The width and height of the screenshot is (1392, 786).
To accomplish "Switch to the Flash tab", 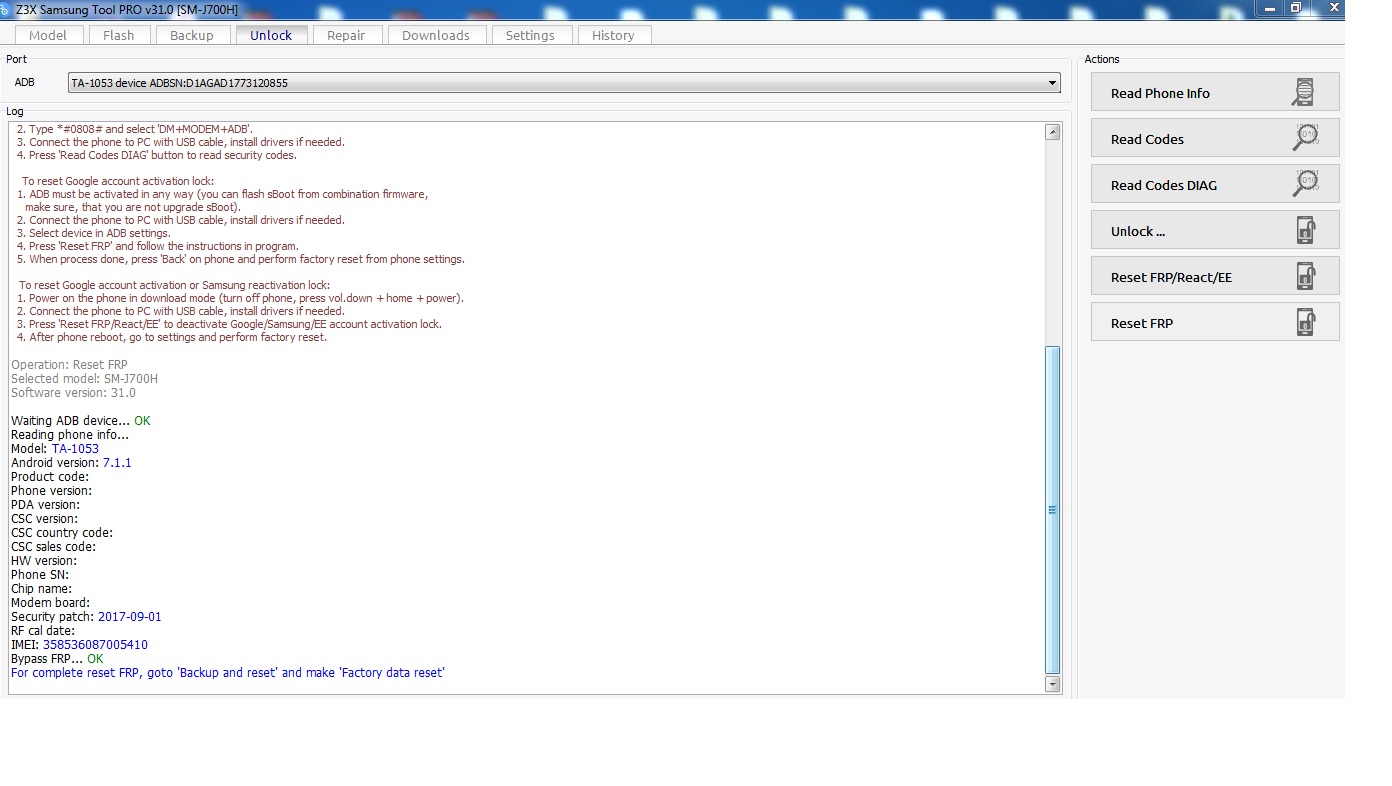I will (118, 35).
